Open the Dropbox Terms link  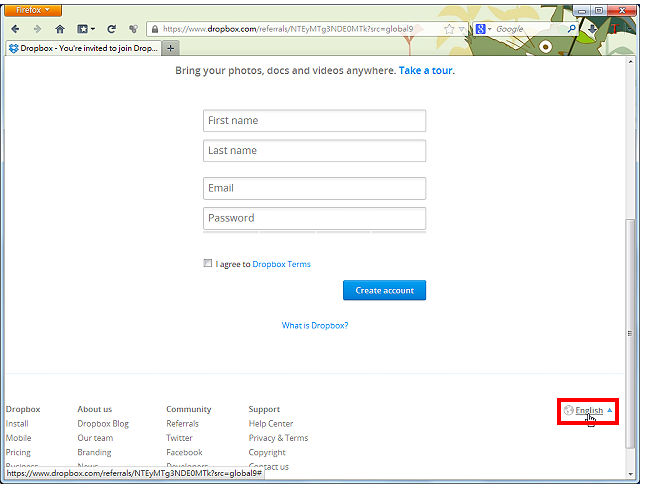281,264
